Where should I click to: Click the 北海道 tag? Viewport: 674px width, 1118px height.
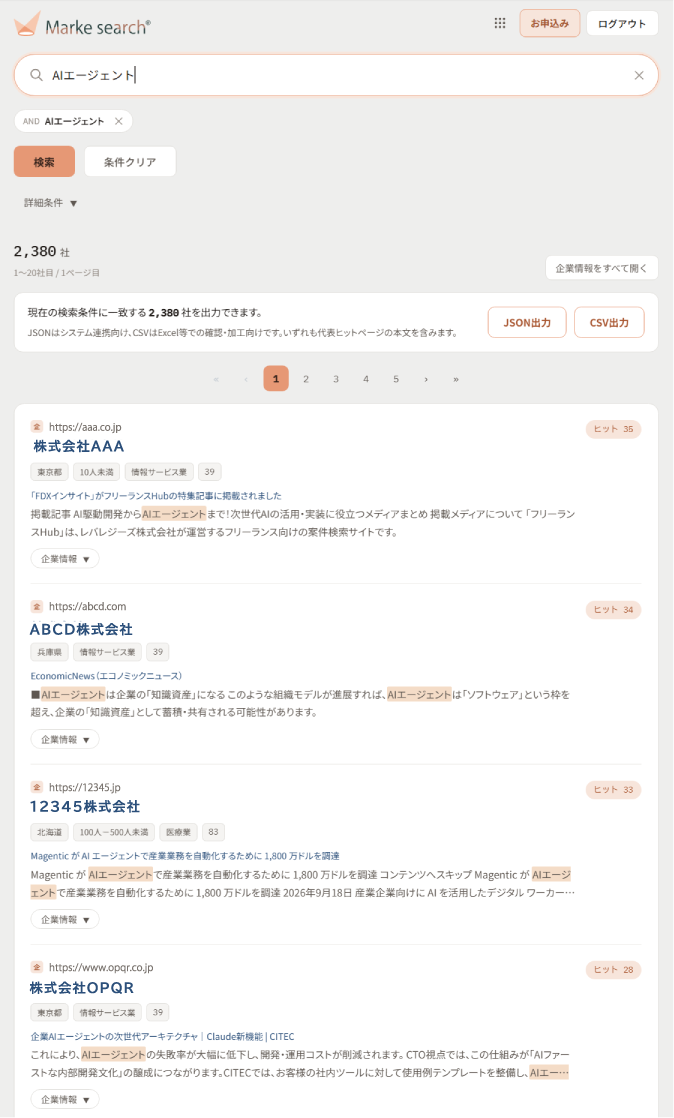tap(49, 832)
